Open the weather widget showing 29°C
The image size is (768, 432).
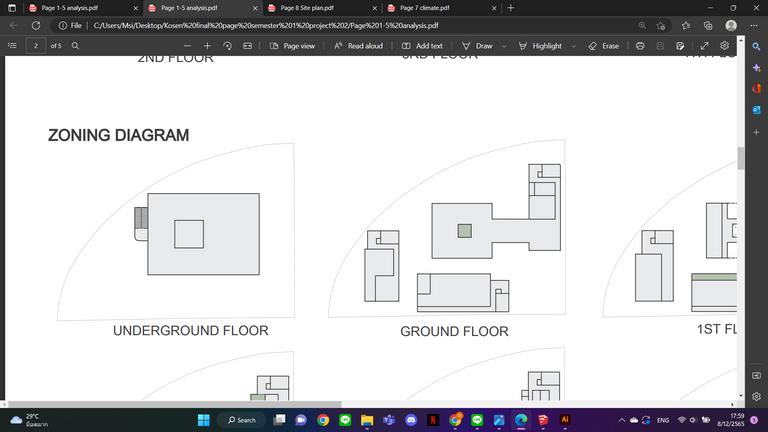tap(30, 420)
